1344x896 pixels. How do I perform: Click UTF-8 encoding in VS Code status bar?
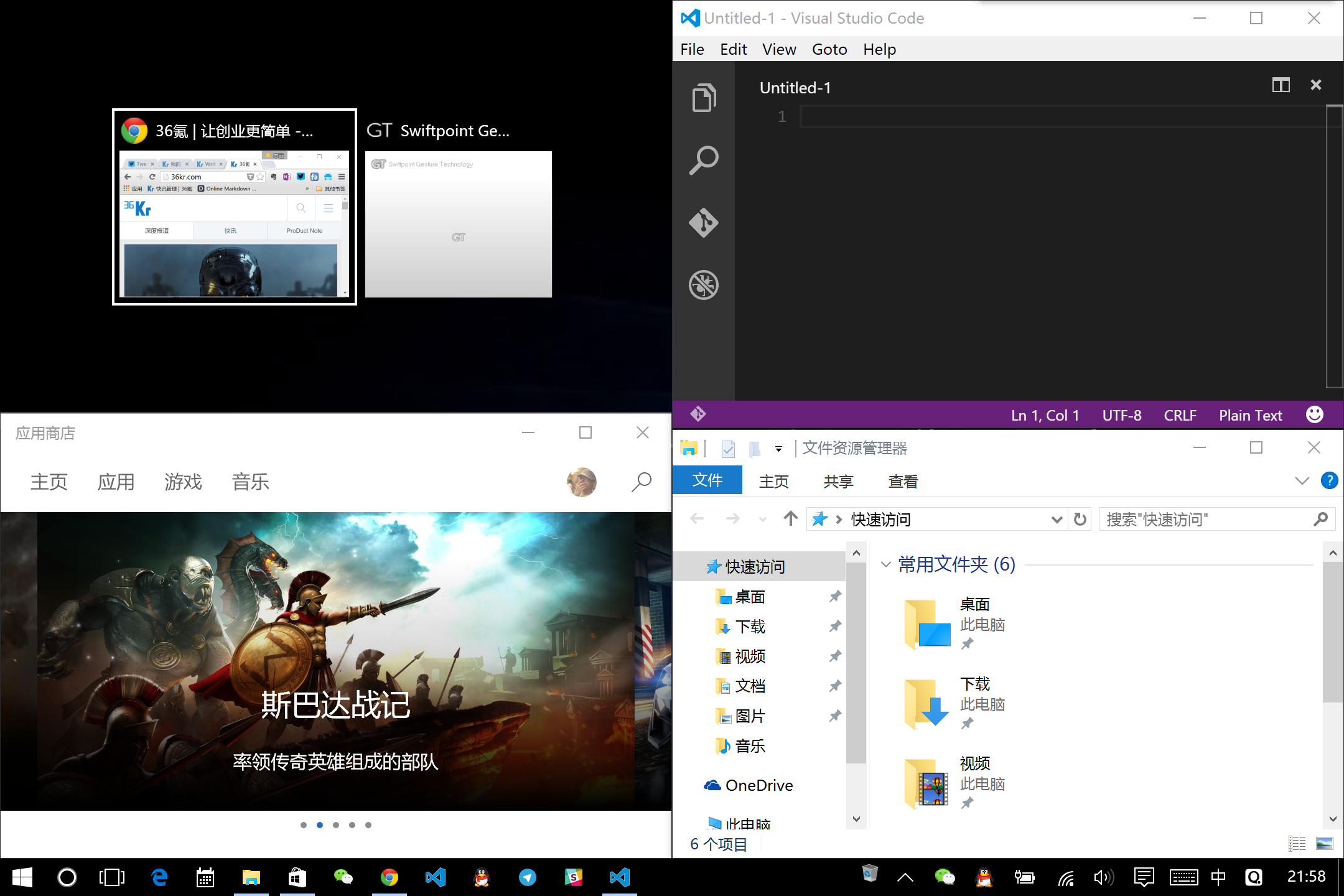(x=1121, y=414)
